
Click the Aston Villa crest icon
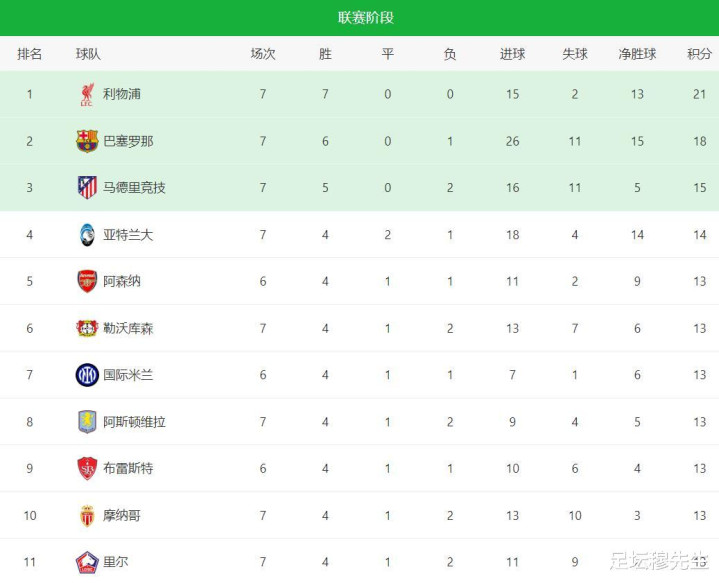87,422
